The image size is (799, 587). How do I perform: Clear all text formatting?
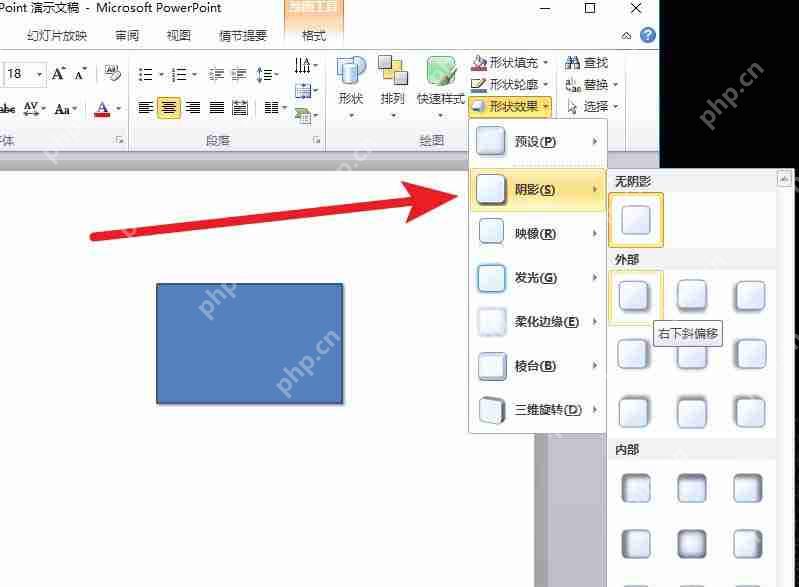tap(112, 74)
